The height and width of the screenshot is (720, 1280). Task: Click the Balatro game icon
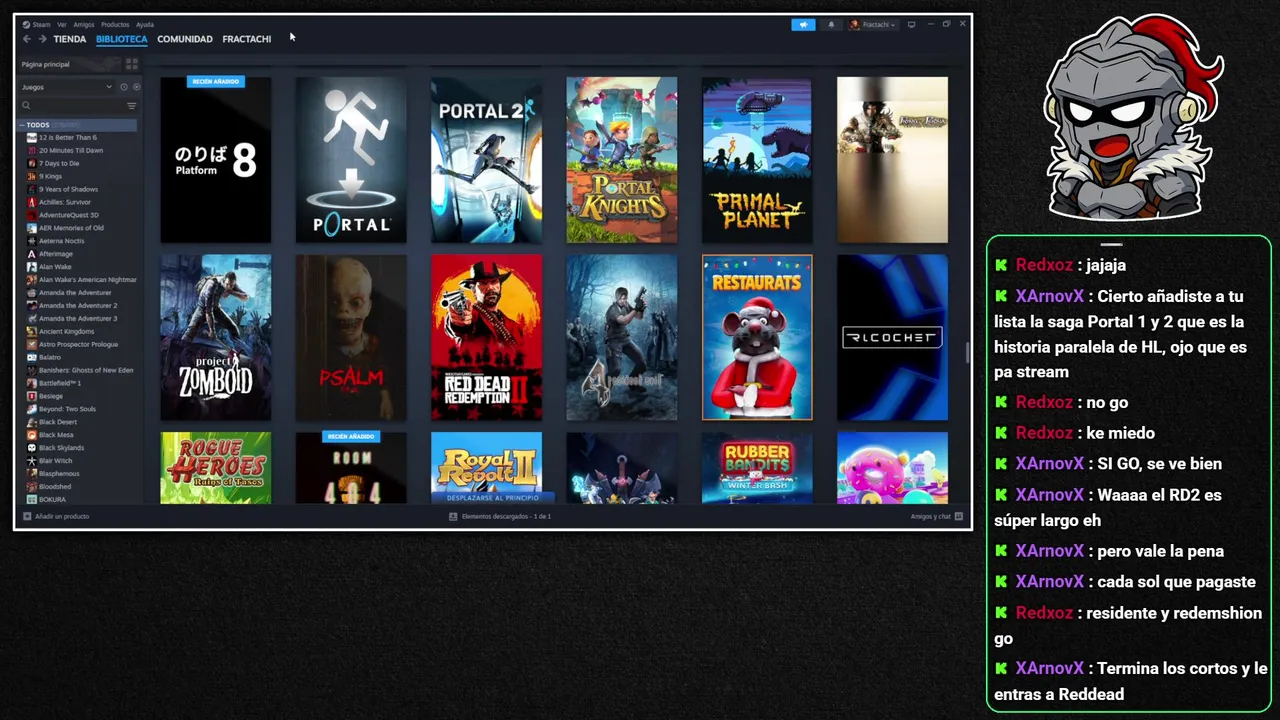coord(32,357)
